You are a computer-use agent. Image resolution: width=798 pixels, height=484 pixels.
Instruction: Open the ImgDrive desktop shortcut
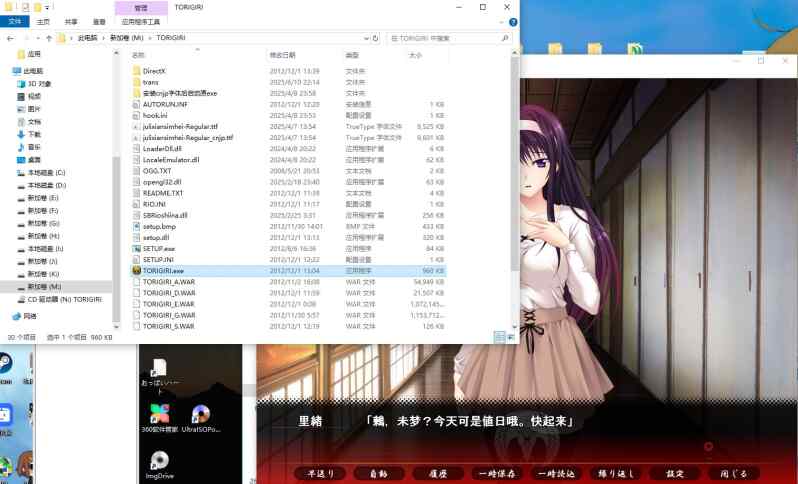[x=159, y=465]
